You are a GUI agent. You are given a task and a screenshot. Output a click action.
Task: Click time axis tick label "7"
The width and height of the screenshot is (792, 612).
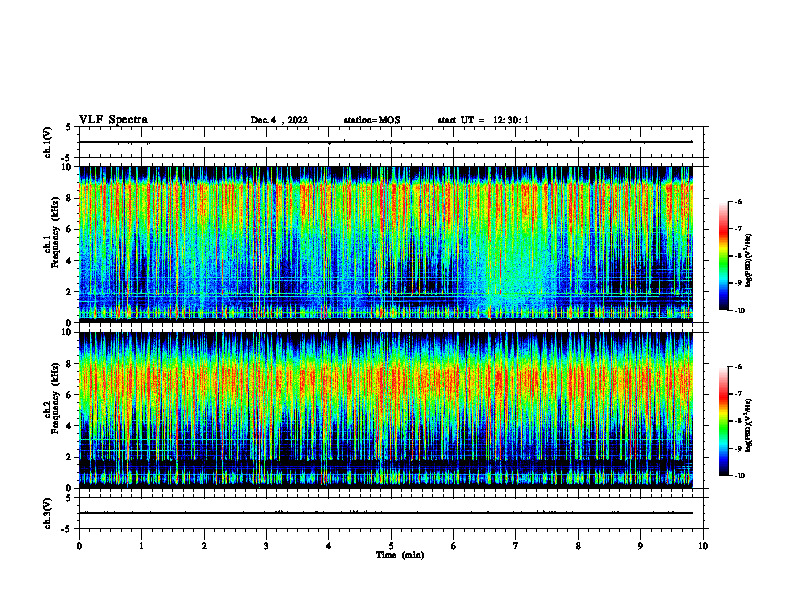coord(516,546)
